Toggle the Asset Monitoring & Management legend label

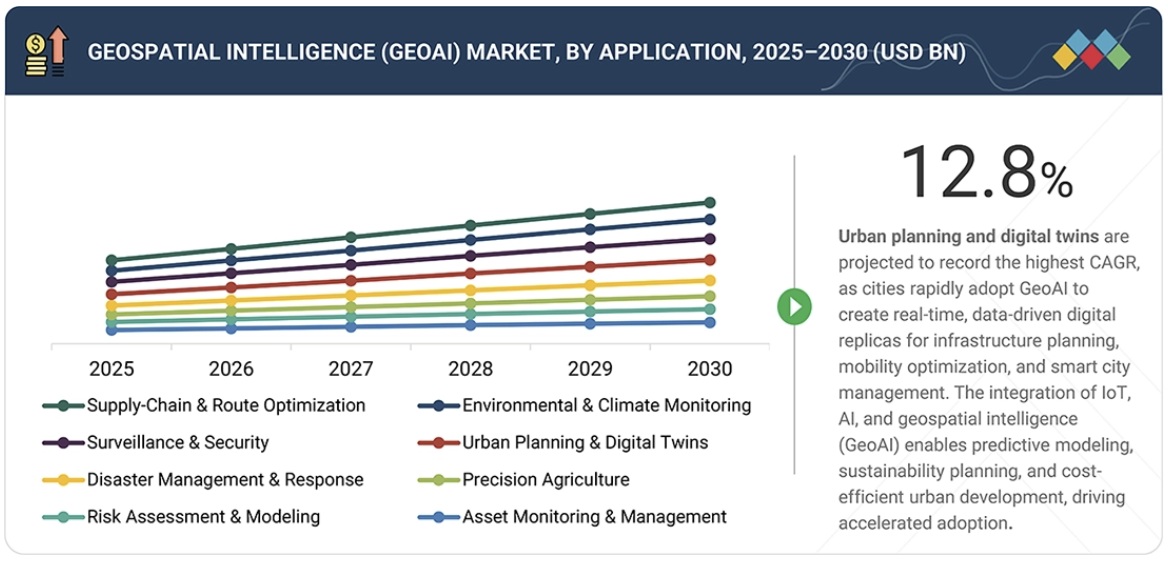[594, 517]
